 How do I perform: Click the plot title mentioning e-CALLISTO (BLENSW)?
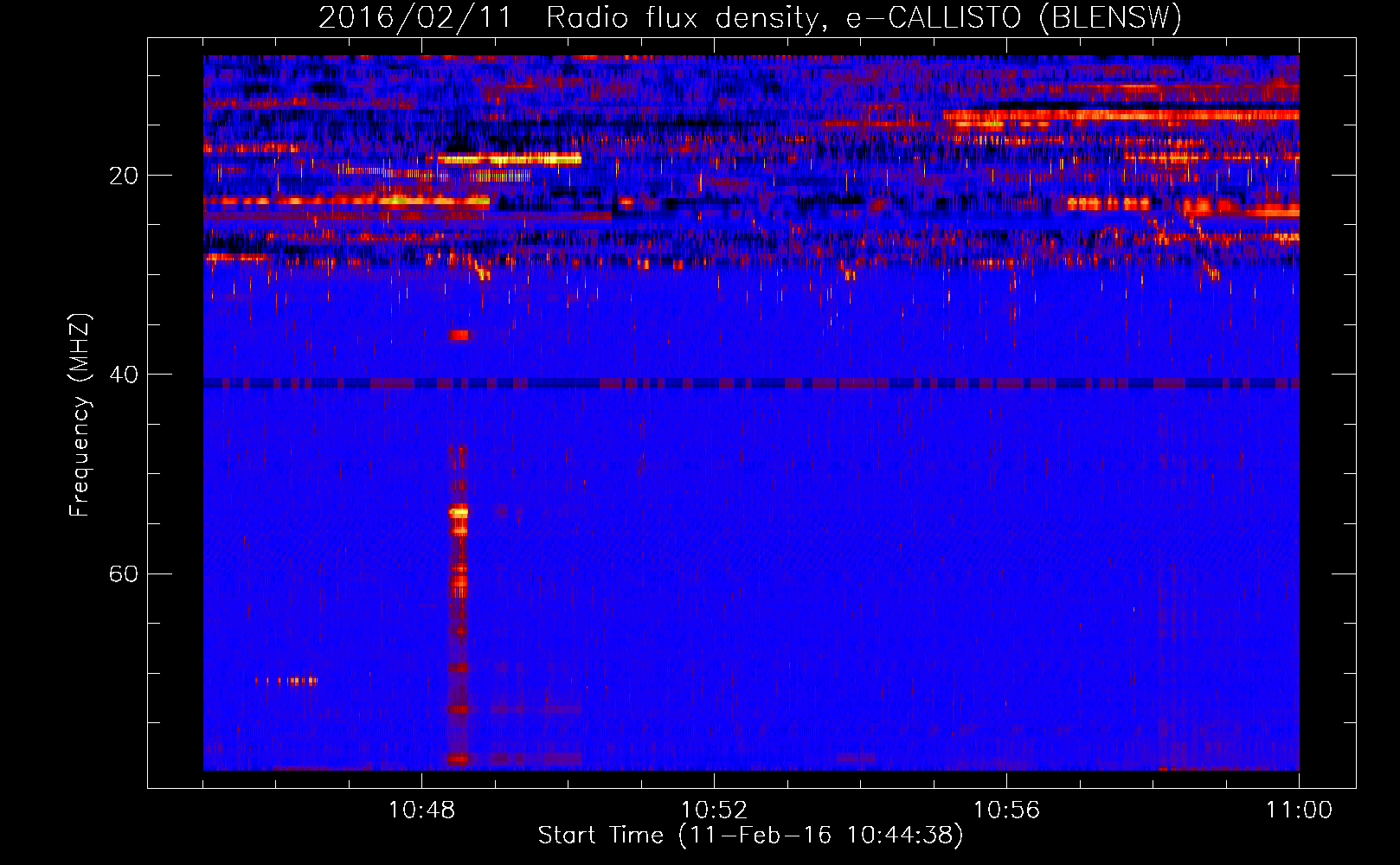[750, 17]
